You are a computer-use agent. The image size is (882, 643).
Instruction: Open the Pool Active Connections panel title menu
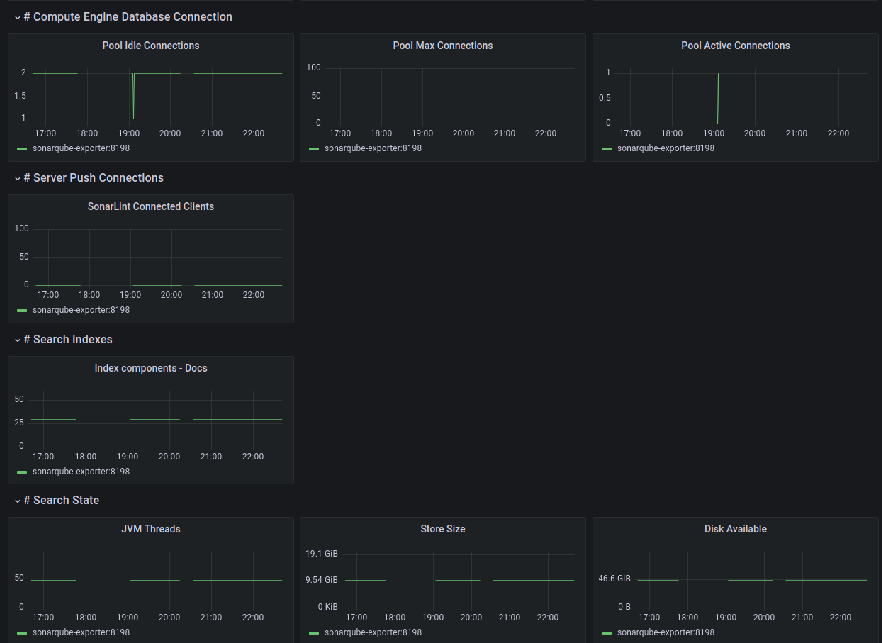pos(735,45)
